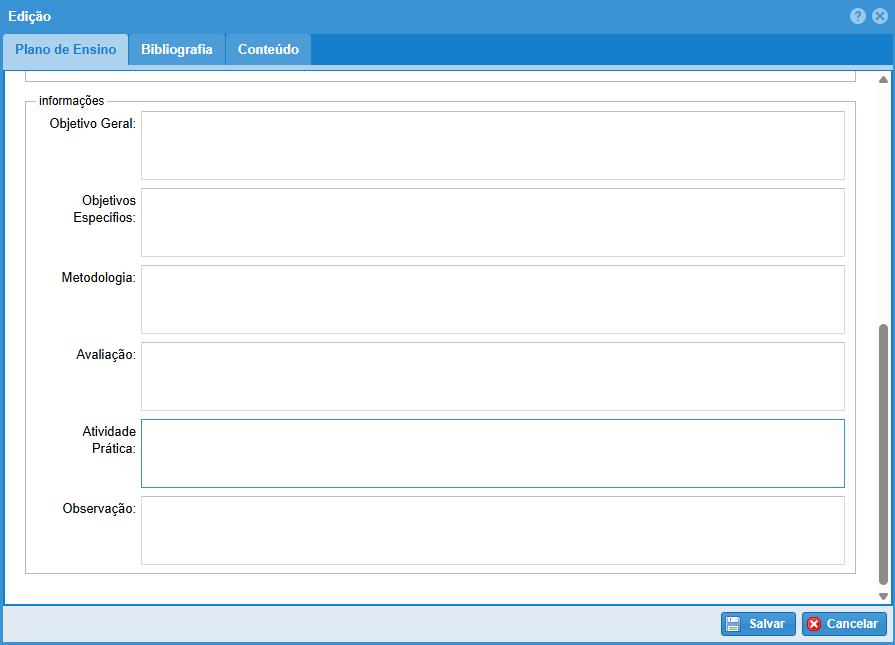The width and height of the screenshot is (895, 645).
Task: Place cursor in the Avaliação field
Action: pyautogui.click(x=492, y=376)
